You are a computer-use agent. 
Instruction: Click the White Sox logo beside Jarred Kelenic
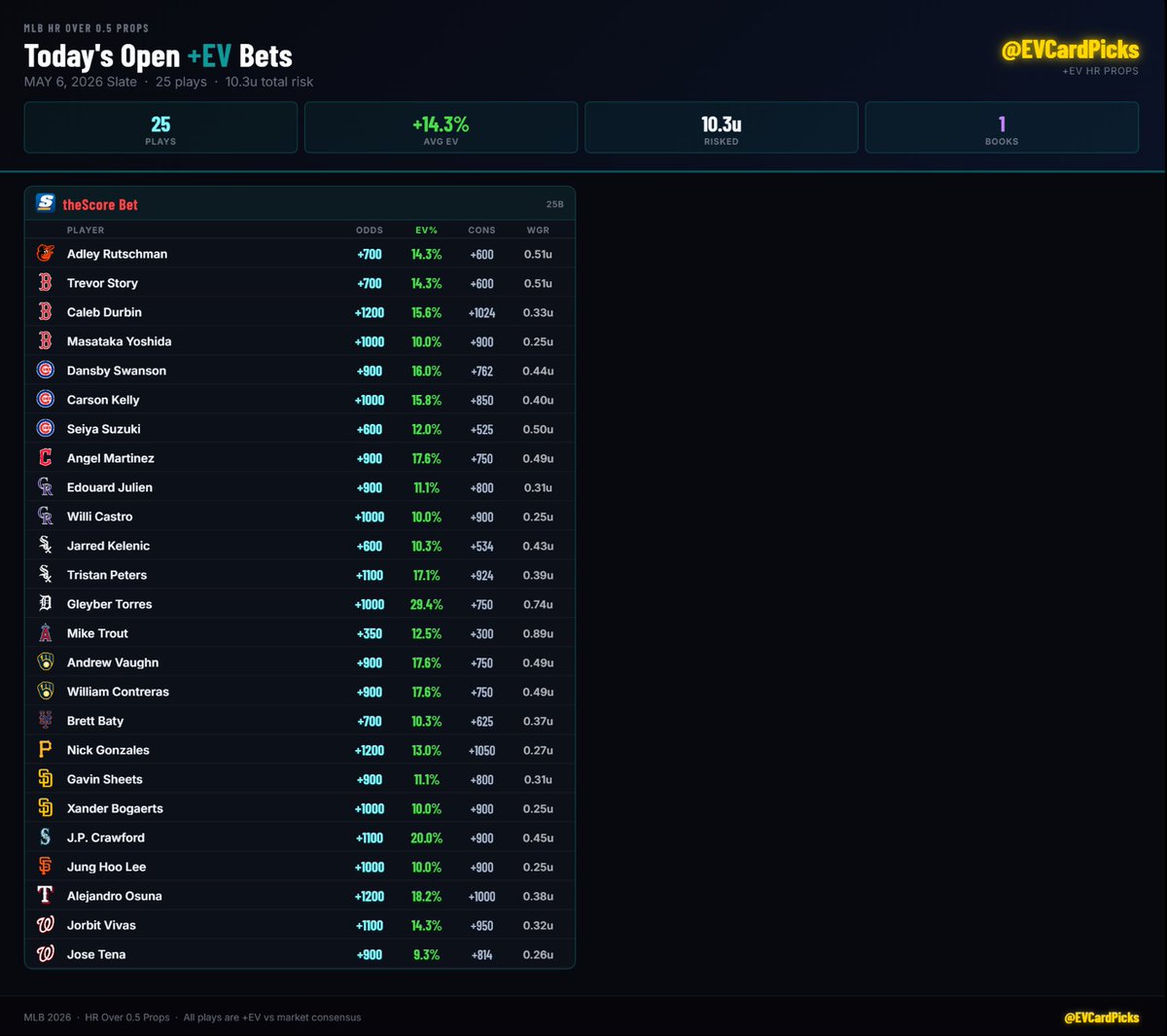pos(46,545)
